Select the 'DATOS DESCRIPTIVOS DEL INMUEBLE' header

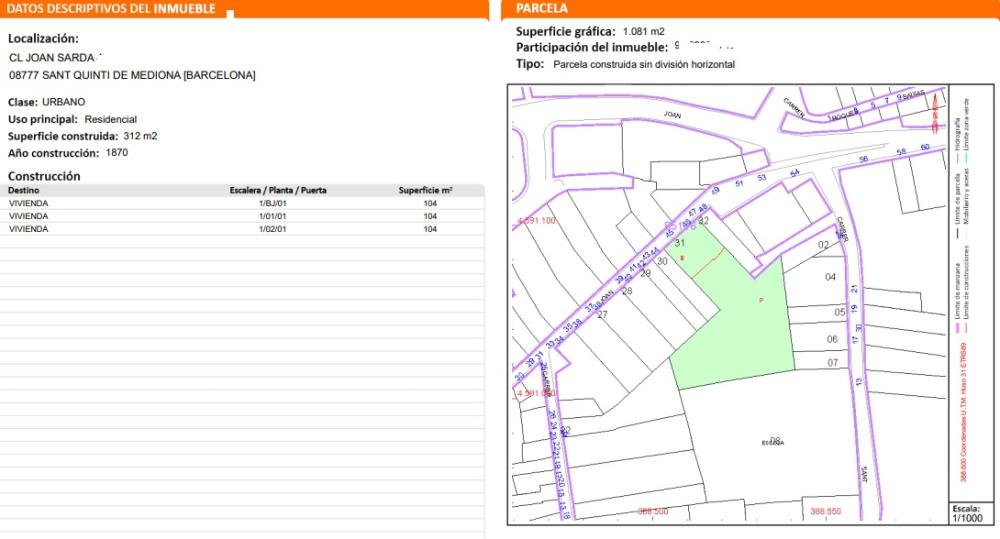tap(111, 9)
